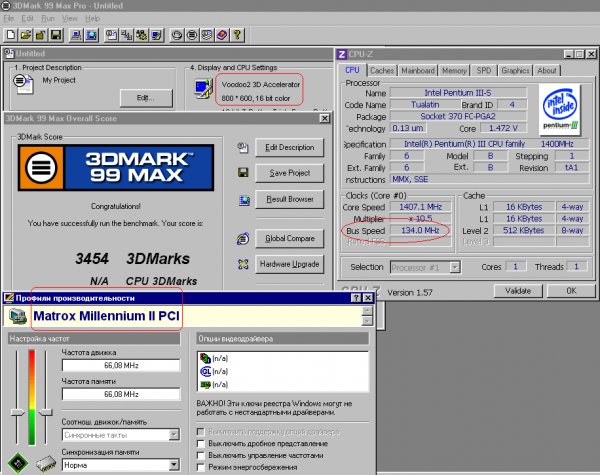Switch to the Memory tab in CPU-Z
600x475 pixels.
coord(454,71)
